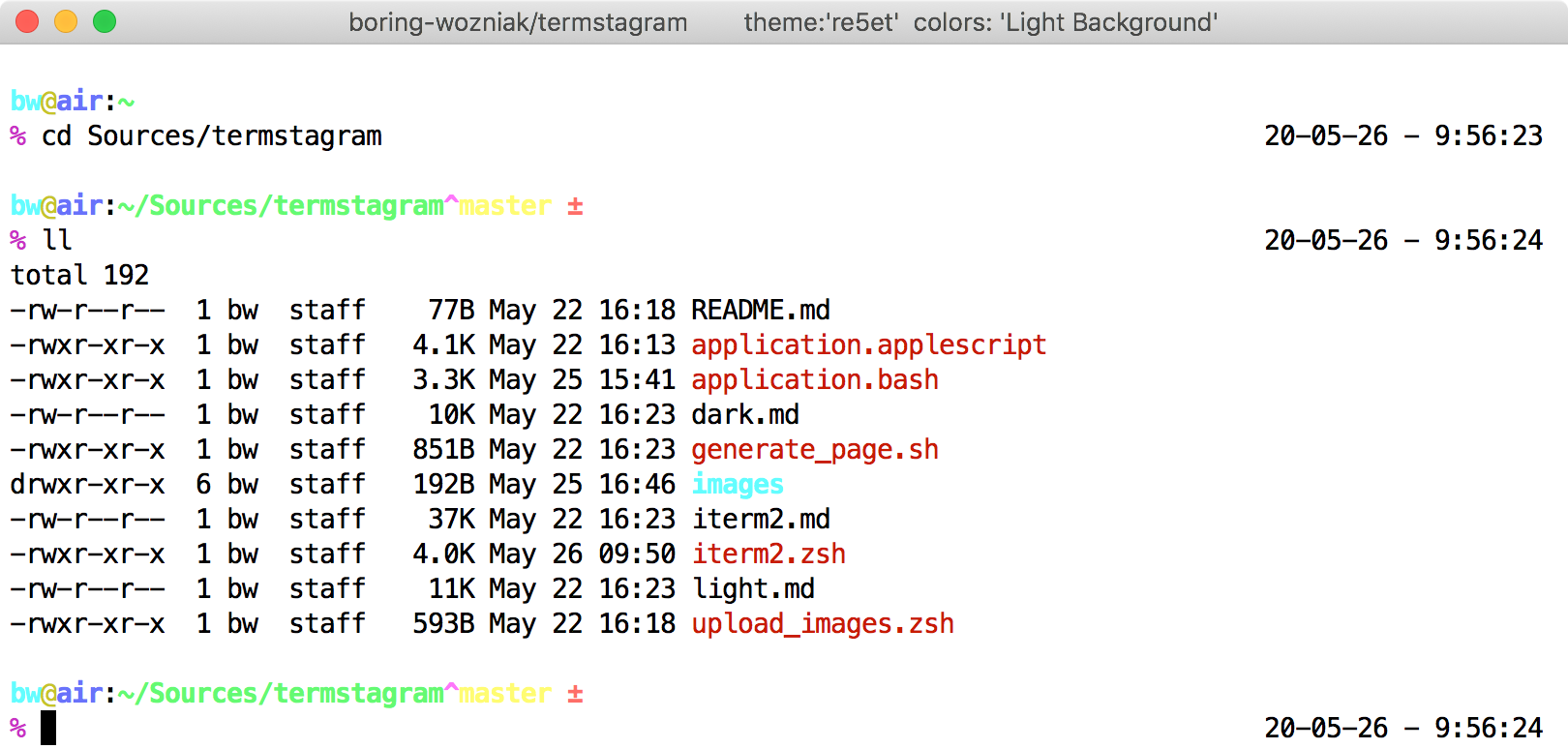
Task: Click the boring-wozniak/termstagram title text
Action: pos(518,22)
